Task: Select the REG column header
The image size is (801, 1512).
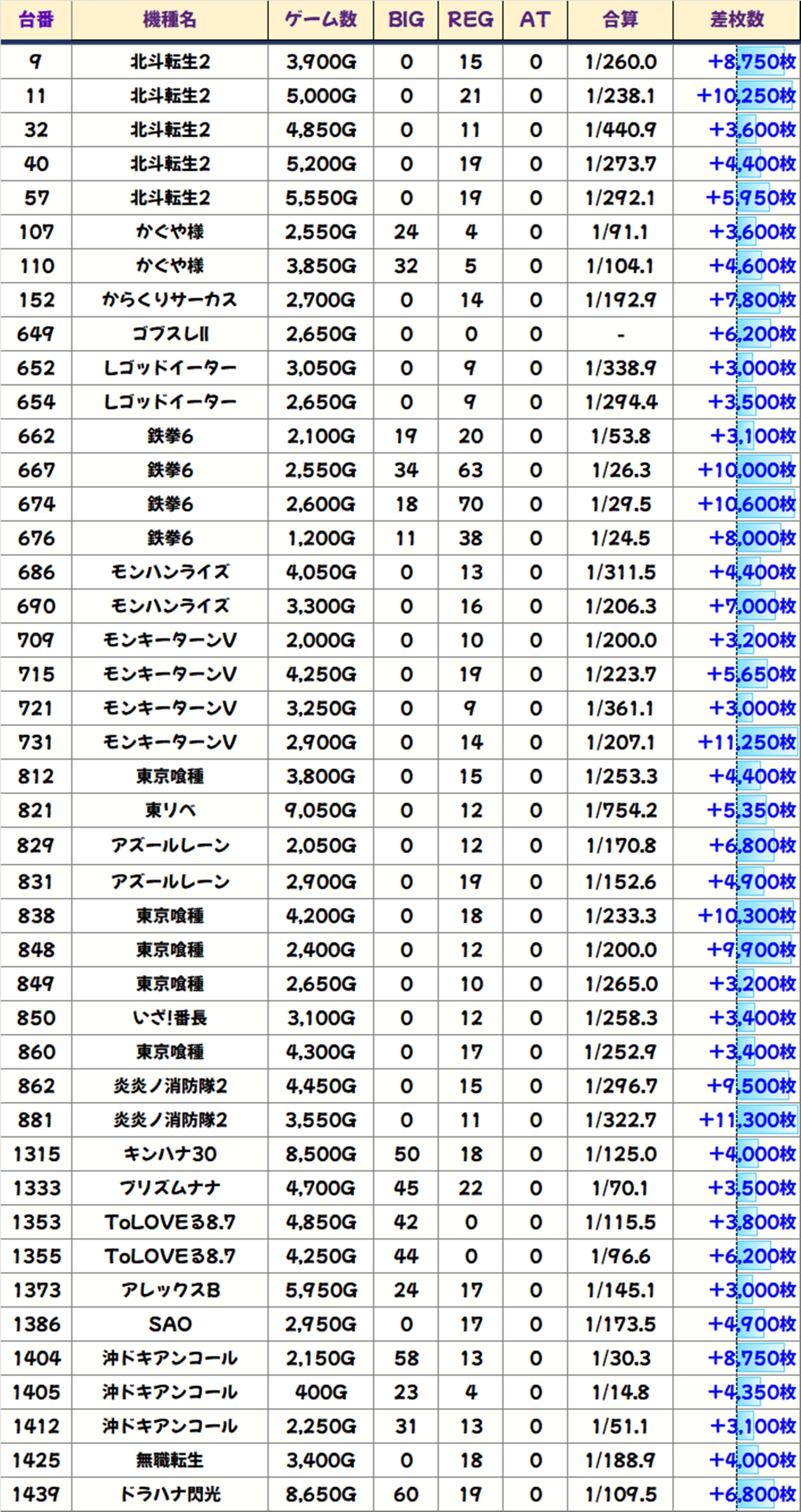Action: pyautogui.click(x=471, y=20)
